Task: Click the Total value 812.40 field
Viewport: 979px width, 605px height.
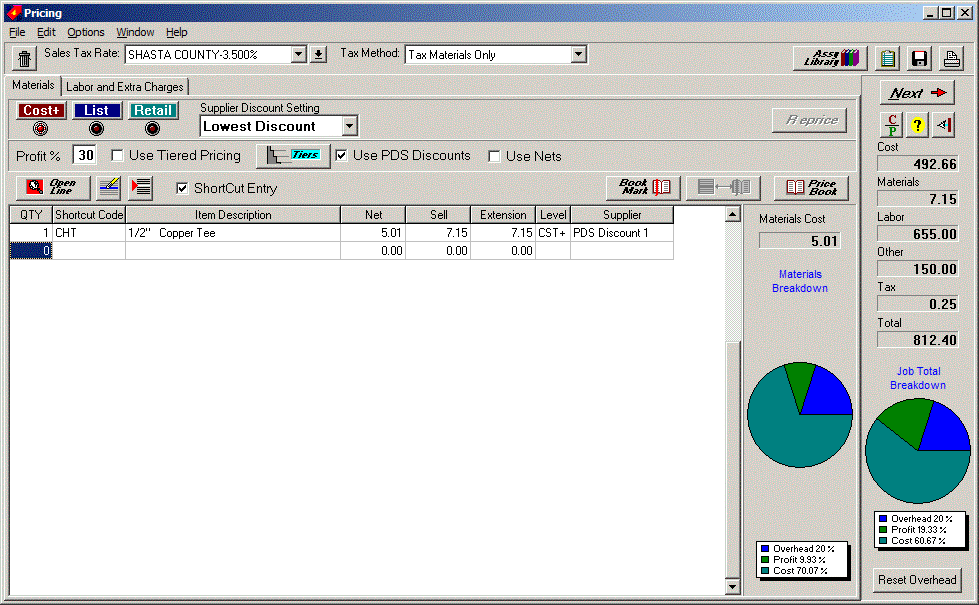Action: pos(917,340)
